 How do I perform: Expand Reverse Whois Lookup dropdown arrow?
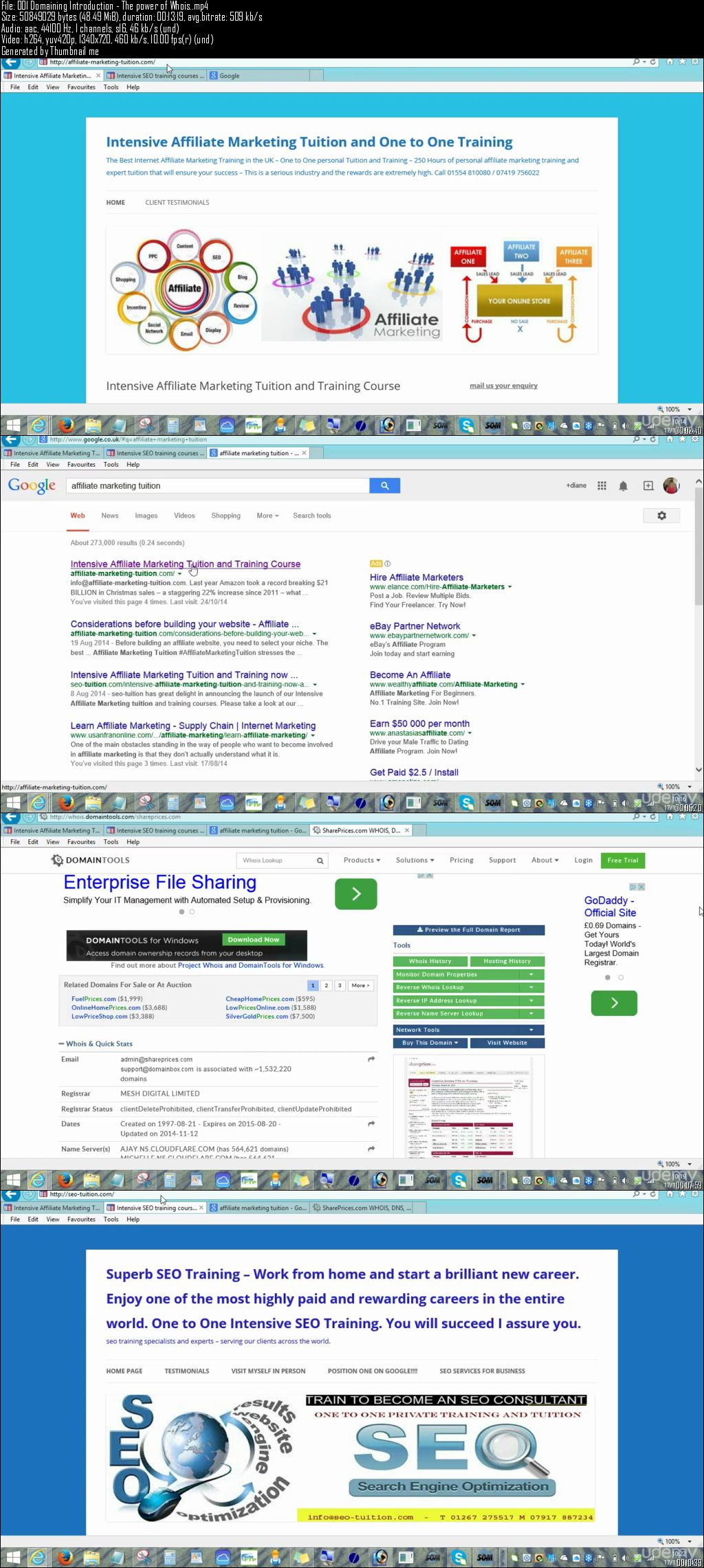pos(531,987)
